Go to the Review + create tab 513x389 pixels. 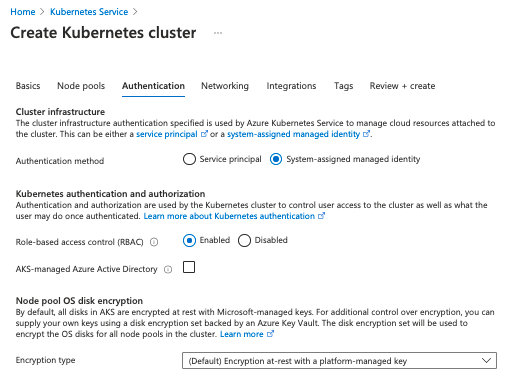402,86
